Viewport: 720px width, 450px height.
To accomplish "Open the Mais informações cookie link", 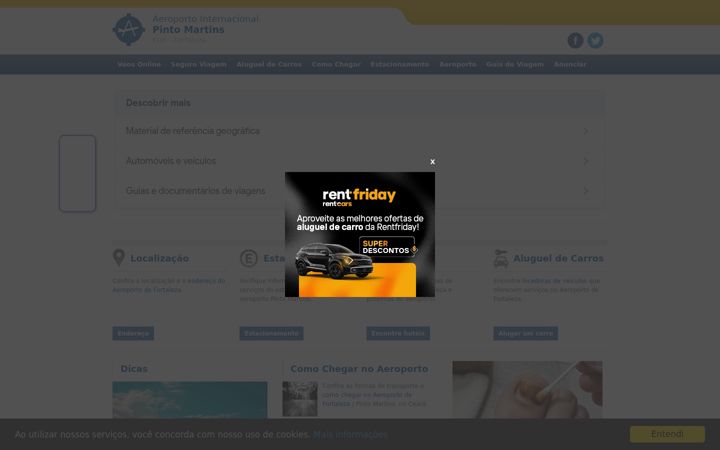I will pos(350,434).
